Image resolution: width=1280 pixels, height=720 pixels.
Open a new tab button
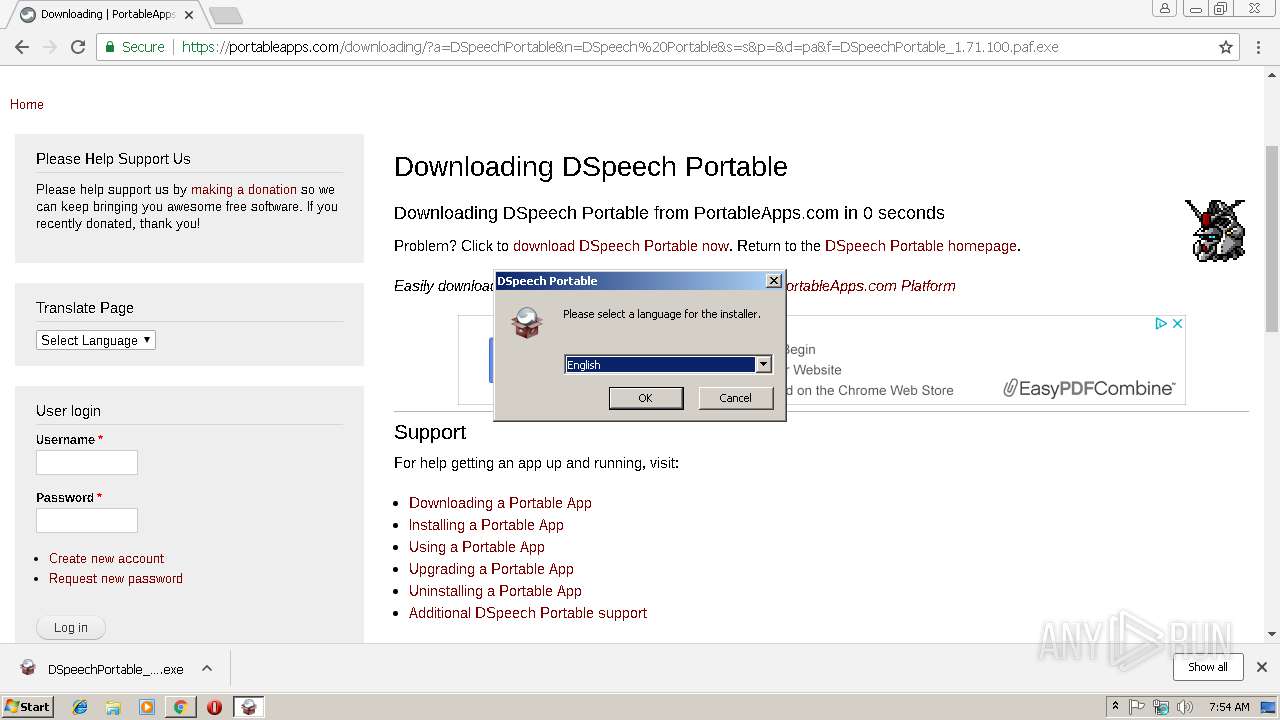point(226,15)
